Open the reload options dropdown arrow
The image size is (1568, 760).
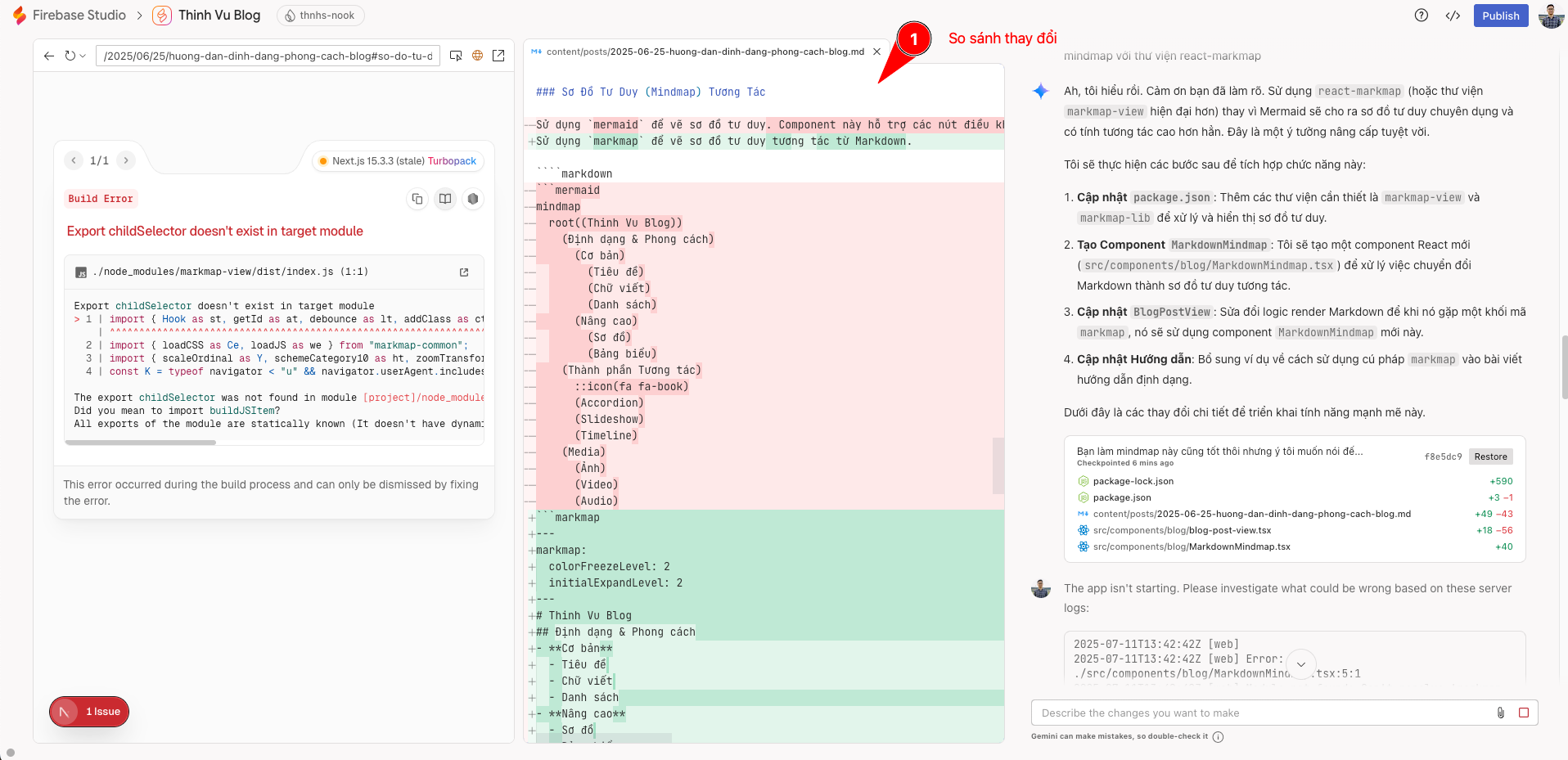[83, 56]
